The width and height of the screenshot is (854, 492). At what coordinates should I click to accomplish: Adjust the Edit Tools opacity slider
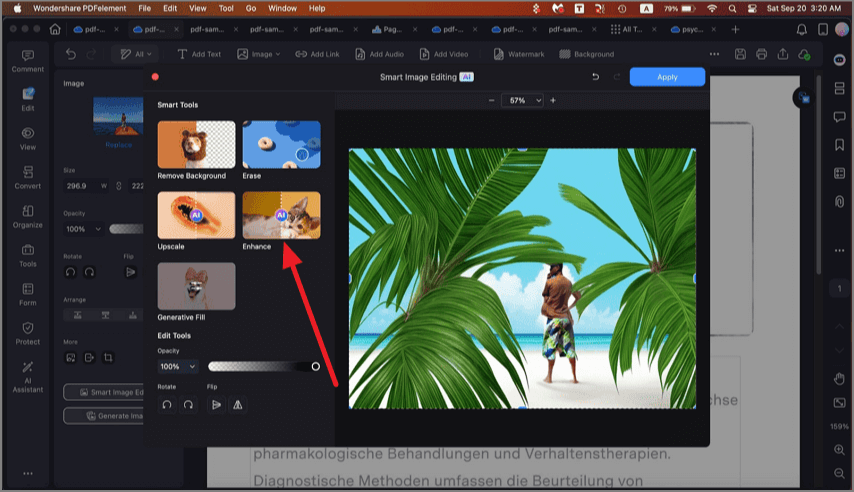(264, 367)
